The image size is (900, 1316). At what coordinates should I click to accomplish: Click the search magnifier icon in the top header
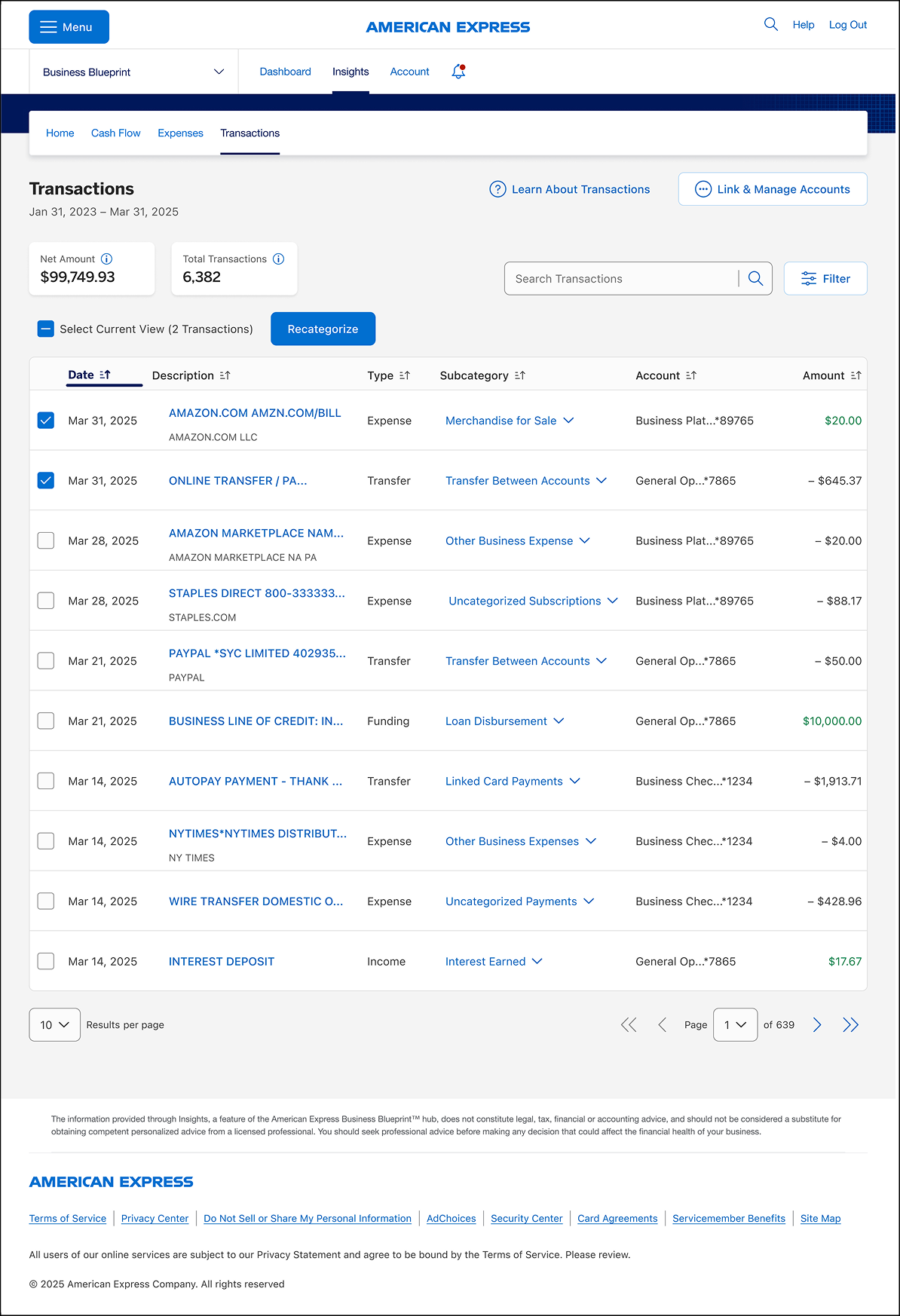pos(770,24)
